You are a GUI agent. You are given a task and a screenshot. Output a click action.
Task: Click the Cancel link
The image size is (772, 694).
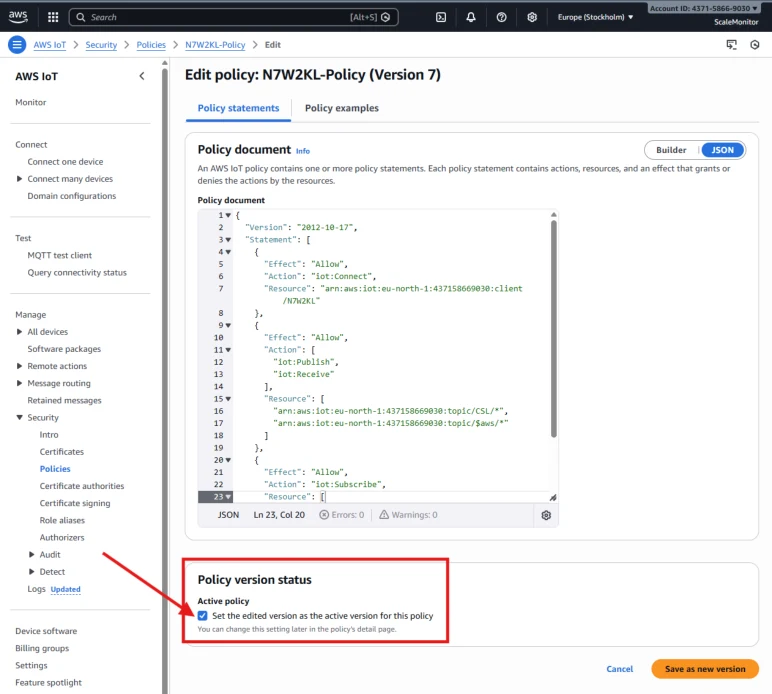pos(619,669)
